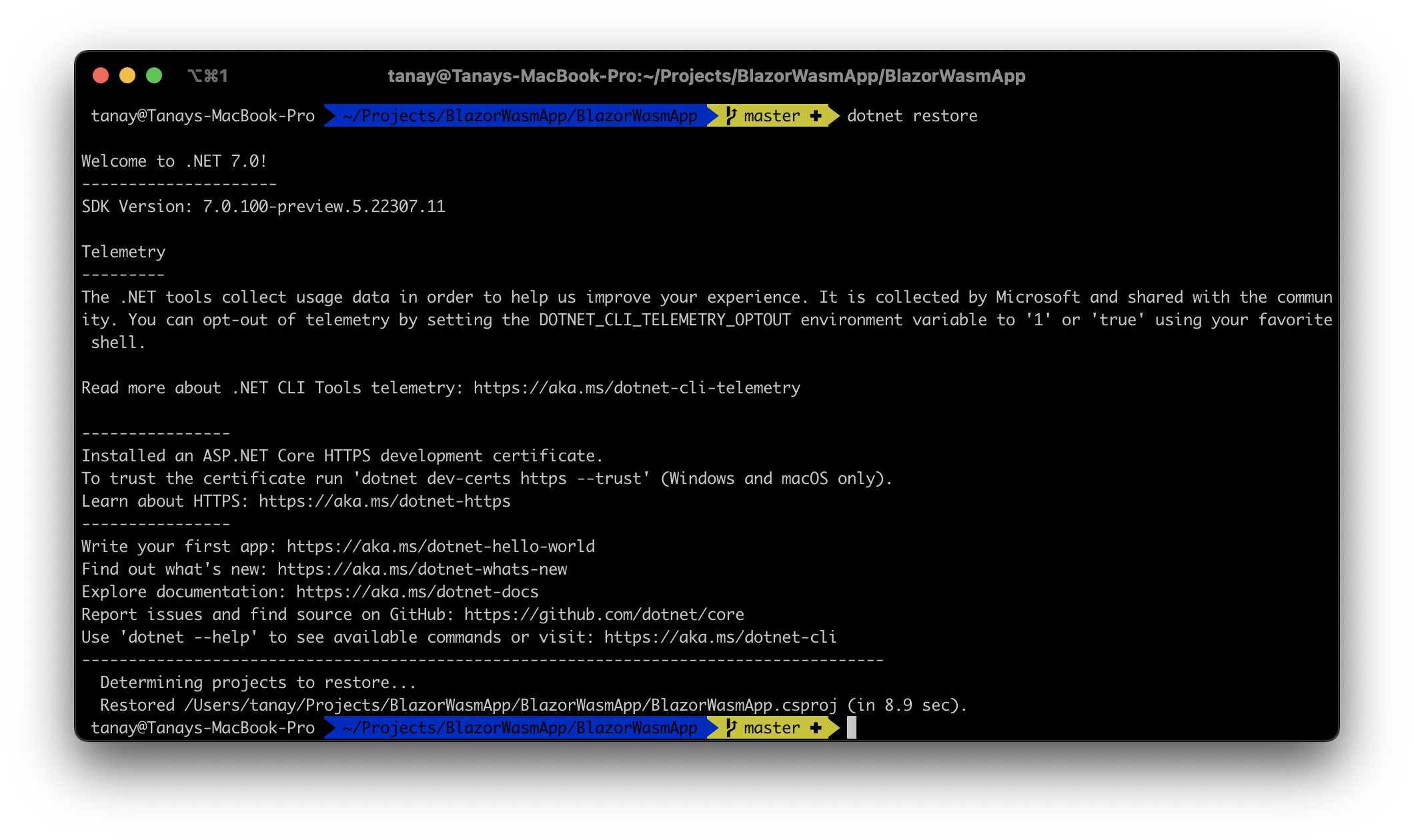Viewport: 1414px width, 840px height.
Task: Open the dotnet-hello-world tutorial link
Action: pos(440,546)
